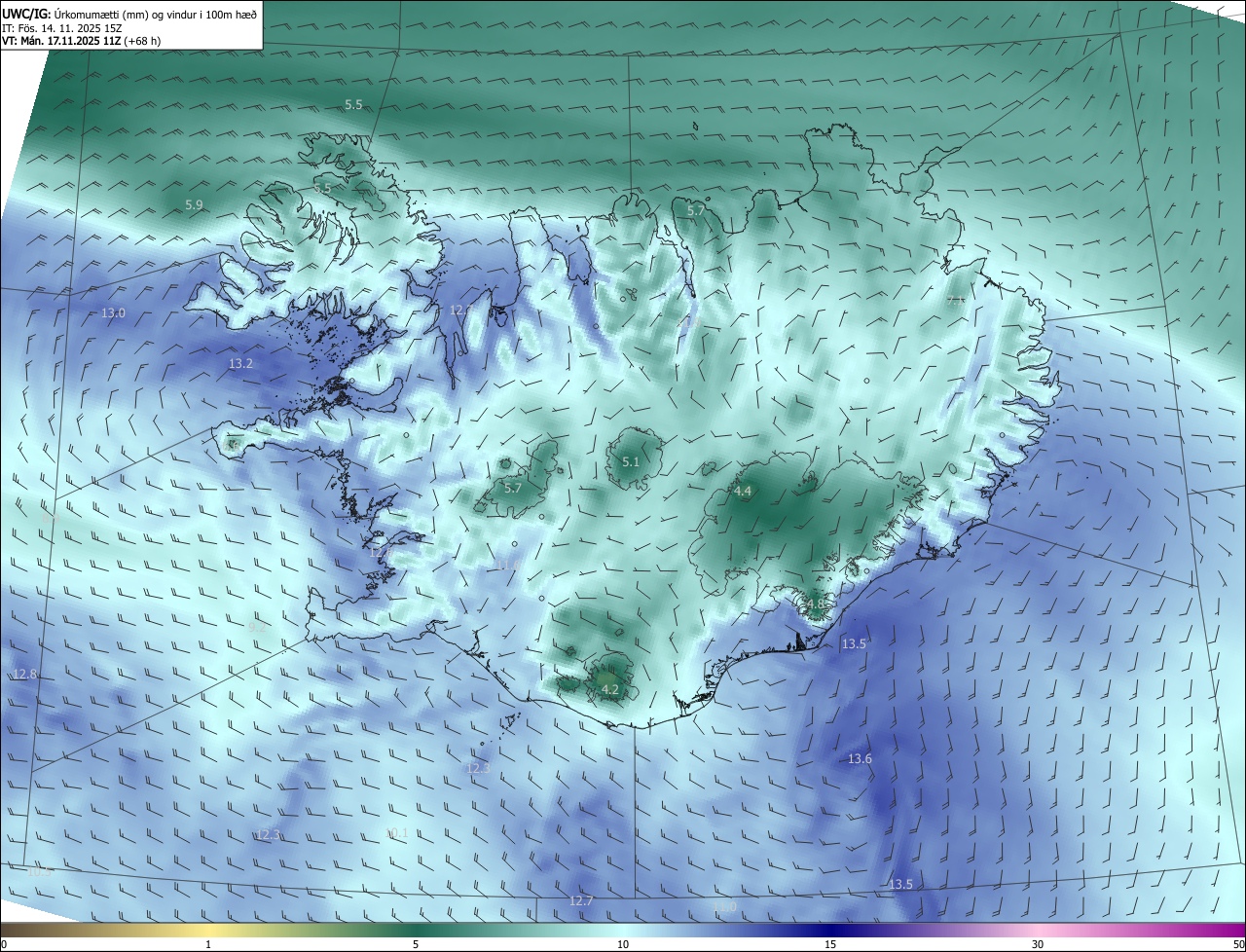Click the legend tick label 50
Viewport: 1246px width, 952px height.
point(1238,944)
